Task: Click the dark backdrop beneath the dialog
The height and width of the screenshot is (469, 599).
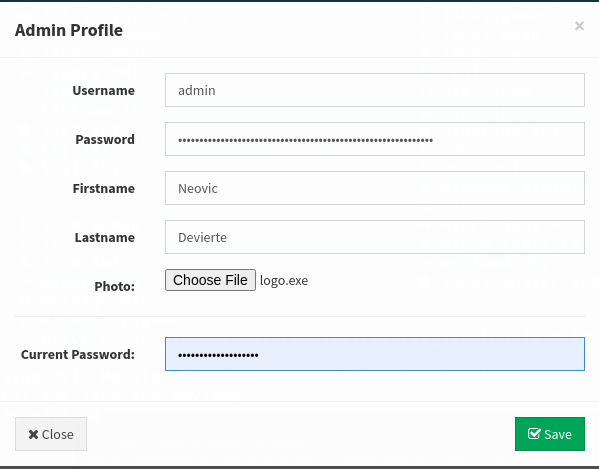Action: pyautogui.click(x=300, y=467)
